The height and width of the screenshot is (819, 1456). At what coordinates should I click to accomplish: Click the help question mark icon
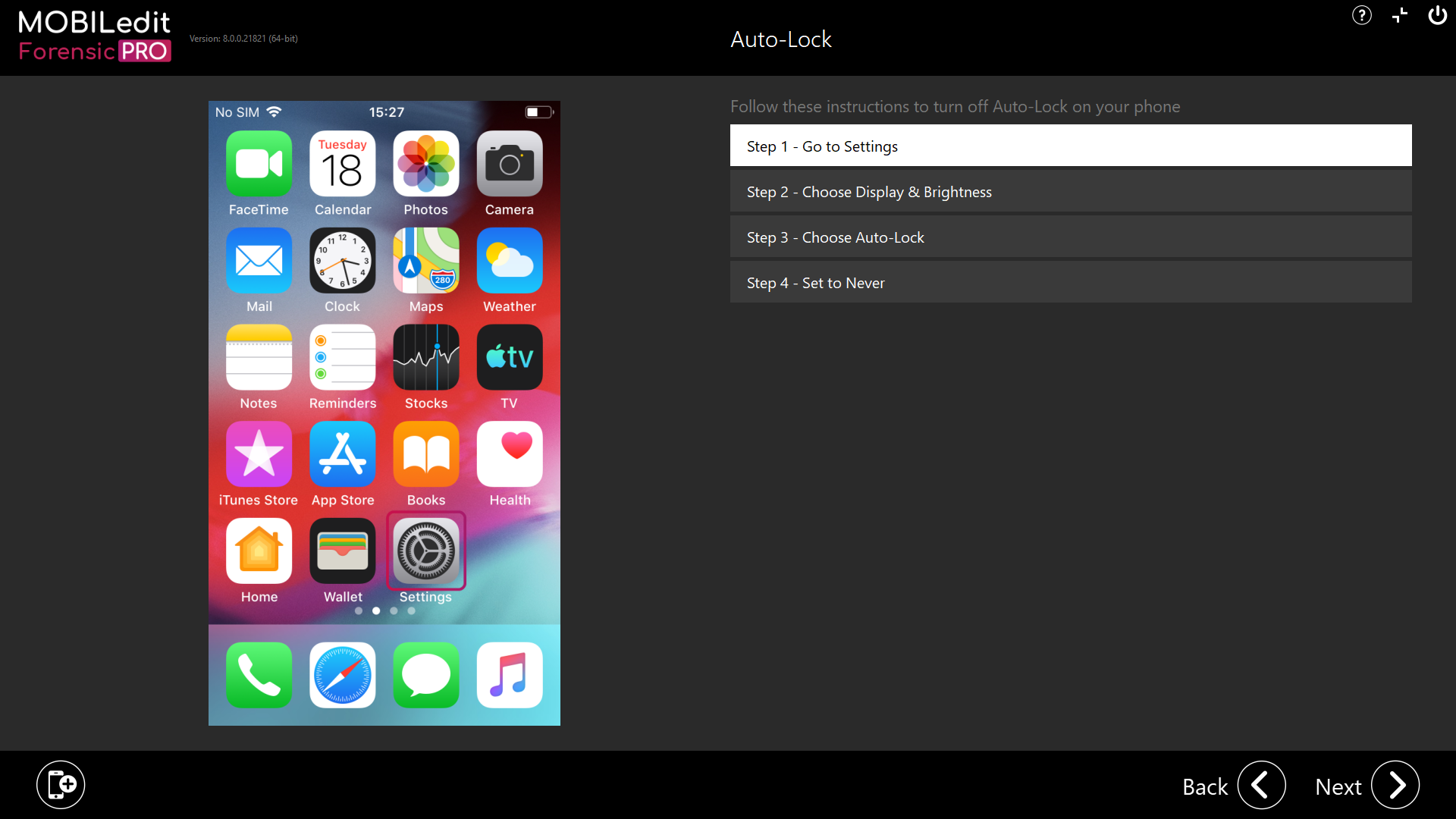[1361, 15]
